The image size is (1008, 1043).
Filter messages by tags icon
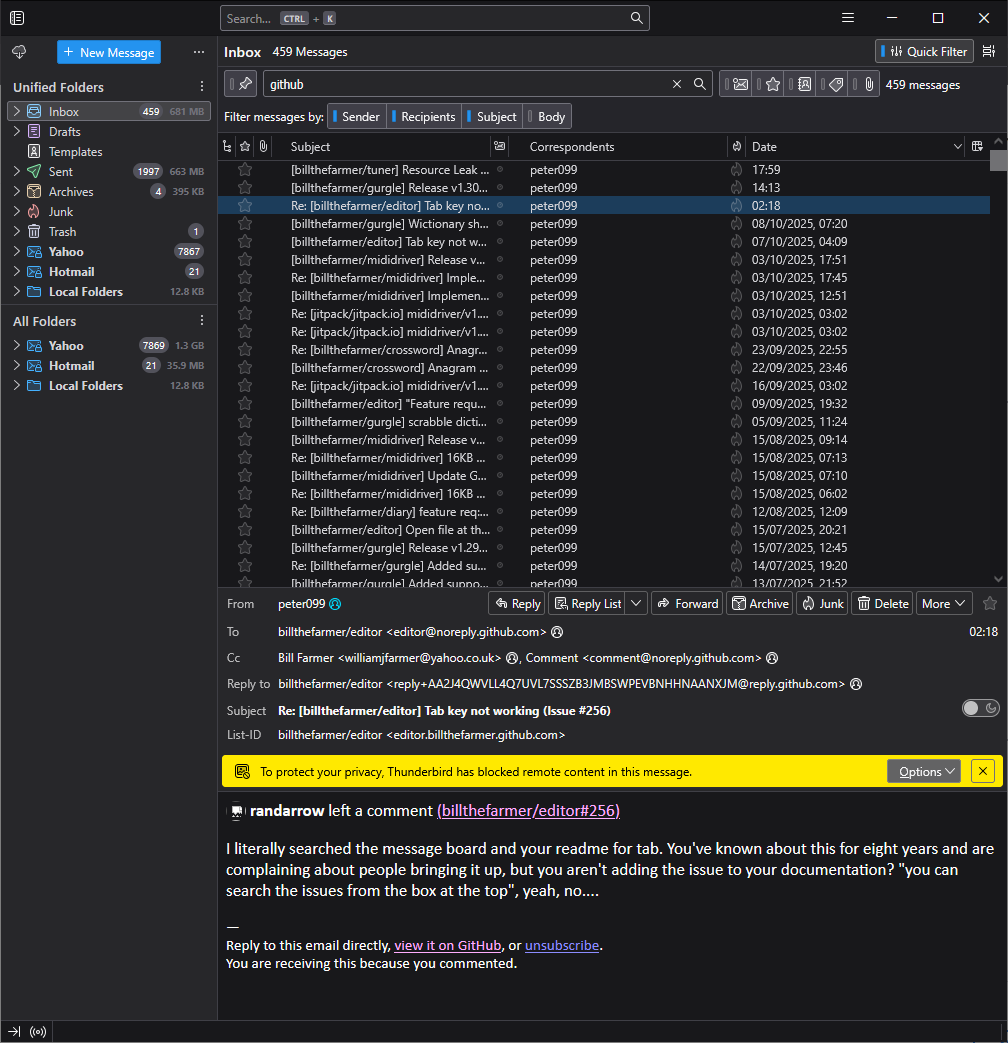(836, 85)
